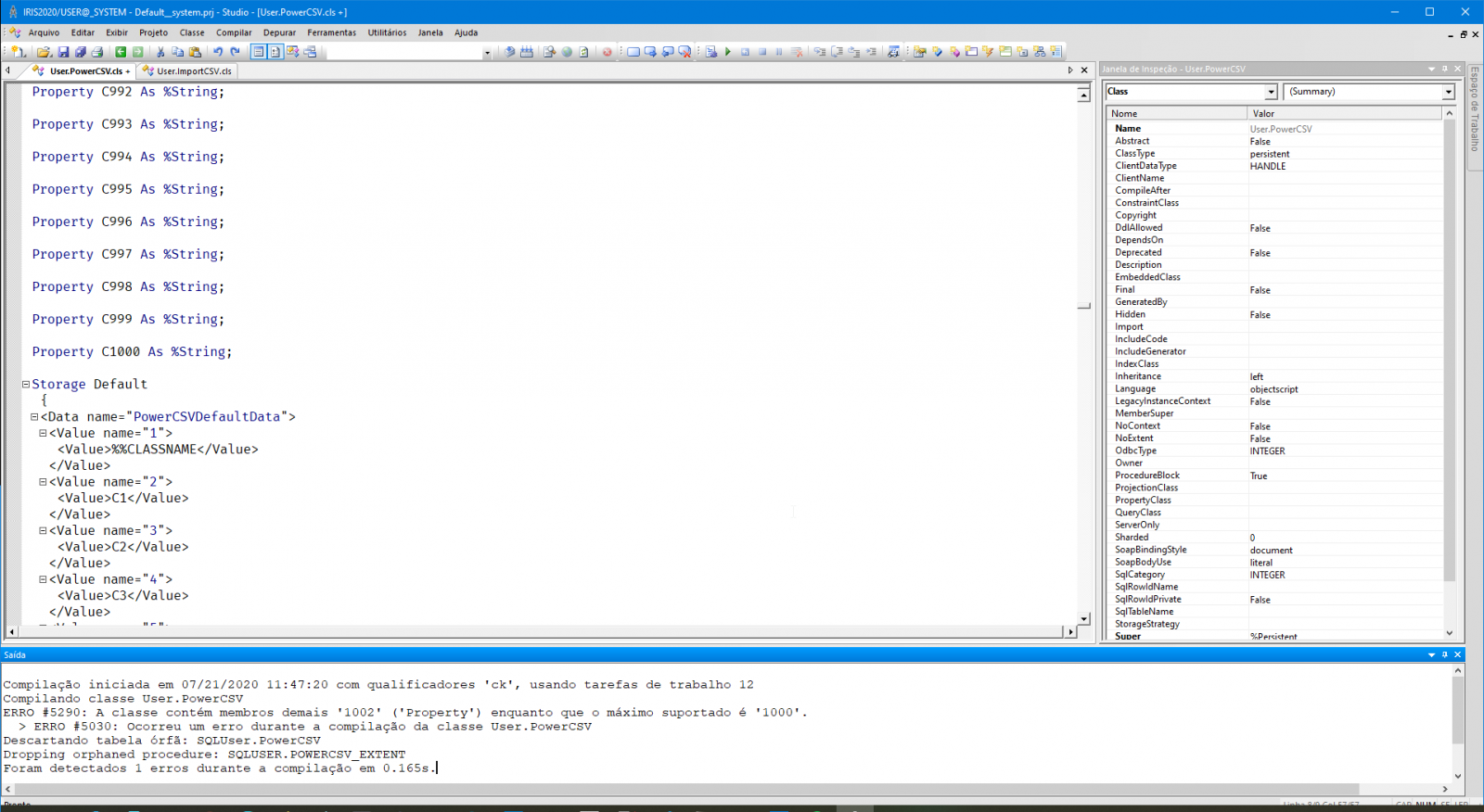Collapse the Storage Default block

tap(26, 384)
